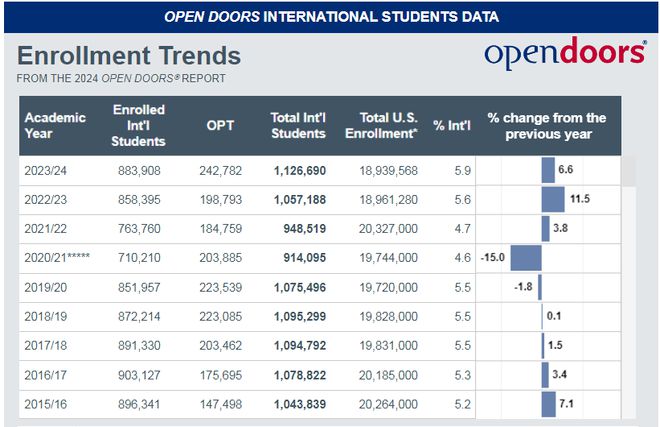
Task: Click the Enrollment Trends heading
Action: [x=129, y=55]
